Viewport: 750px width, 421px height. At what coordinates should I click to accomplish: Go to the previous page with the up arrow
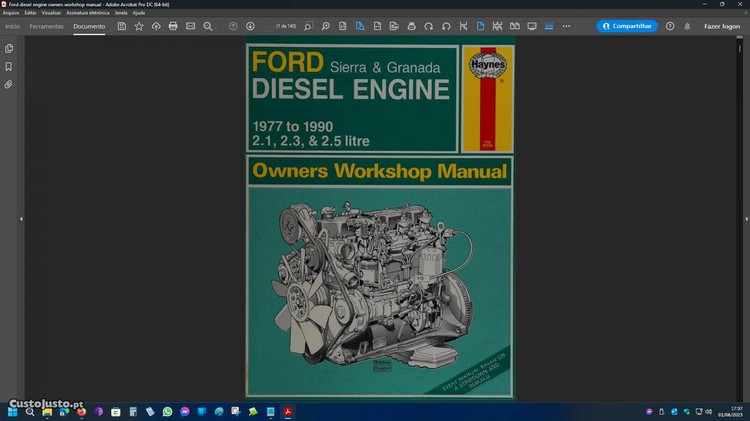click(233, 26)
